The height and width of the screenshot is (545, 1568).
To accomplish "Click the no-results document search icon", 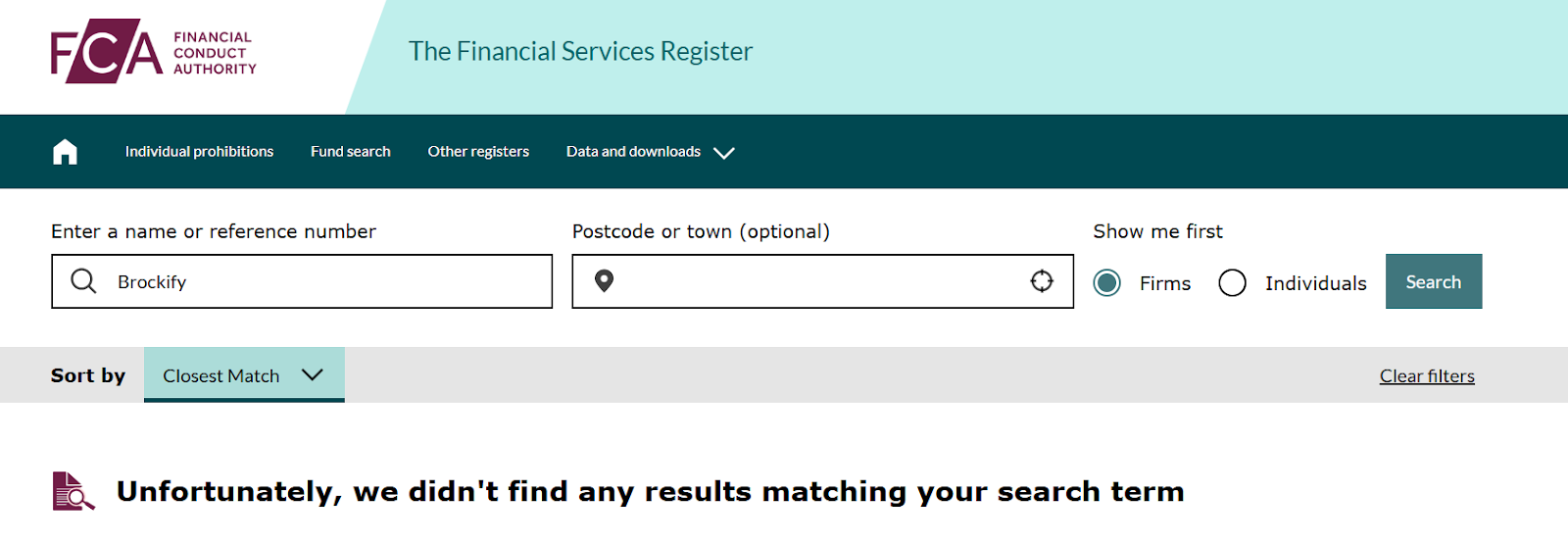I will (x=73, y=491).
